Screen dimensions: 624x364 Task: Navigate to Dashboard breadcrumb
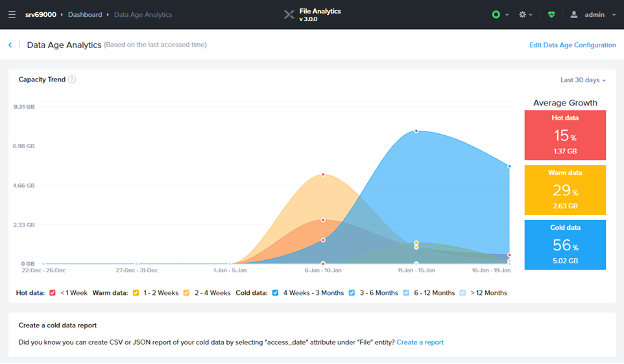point(85,15)
